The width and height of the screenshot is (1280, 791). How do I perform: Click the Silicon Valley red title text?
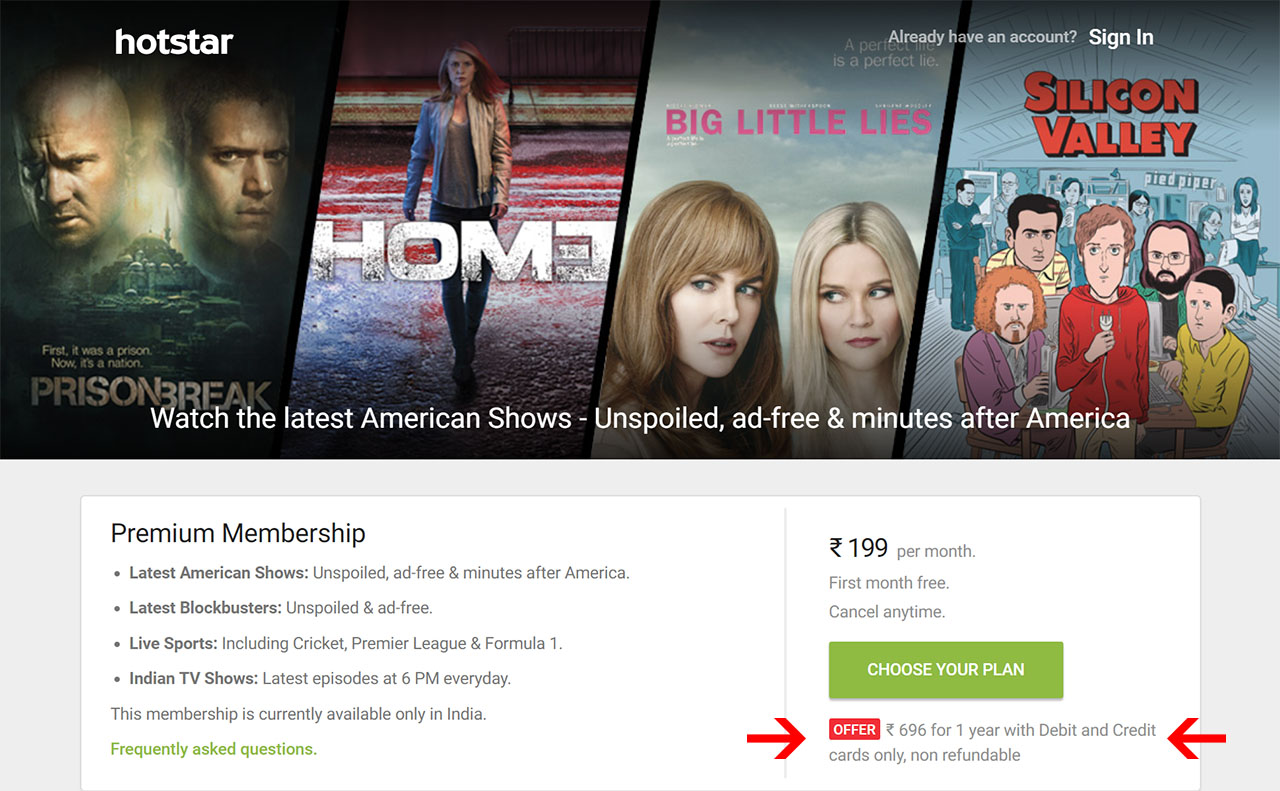[1110, 114]
